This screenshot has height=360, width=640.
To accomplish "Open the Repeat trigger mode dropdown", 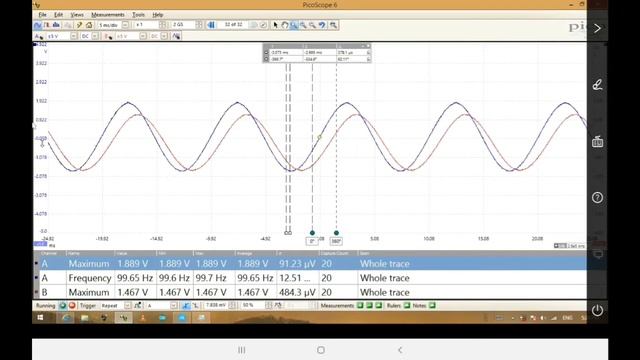I will point(127,305).
